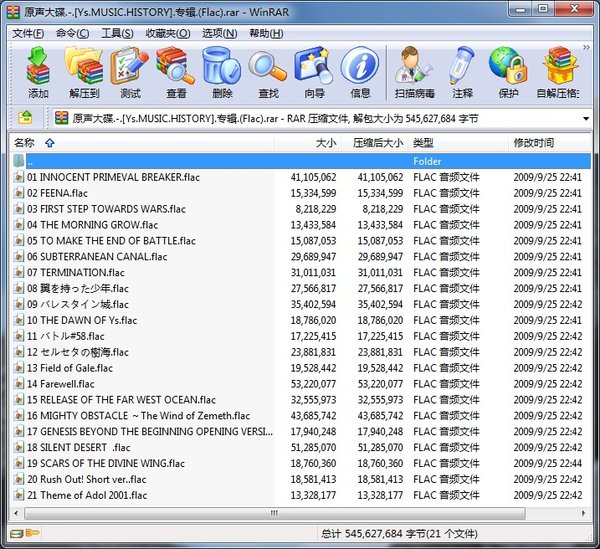Viewport: 600px width, 549px height.
Task: Click the WinRAR title bar application icon
Action: pos(13,12)
